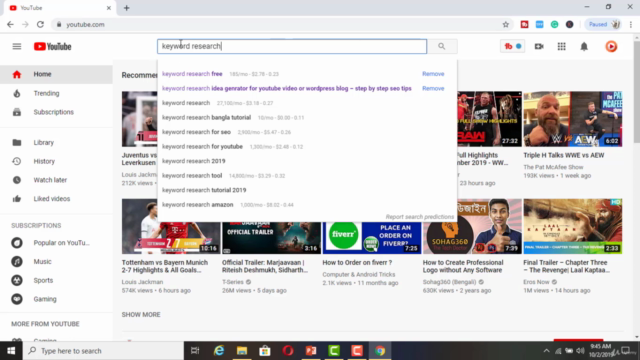Go to Home in the sidebar
The width and height of the screenshot is (640, 360).
tap(56, 74)
